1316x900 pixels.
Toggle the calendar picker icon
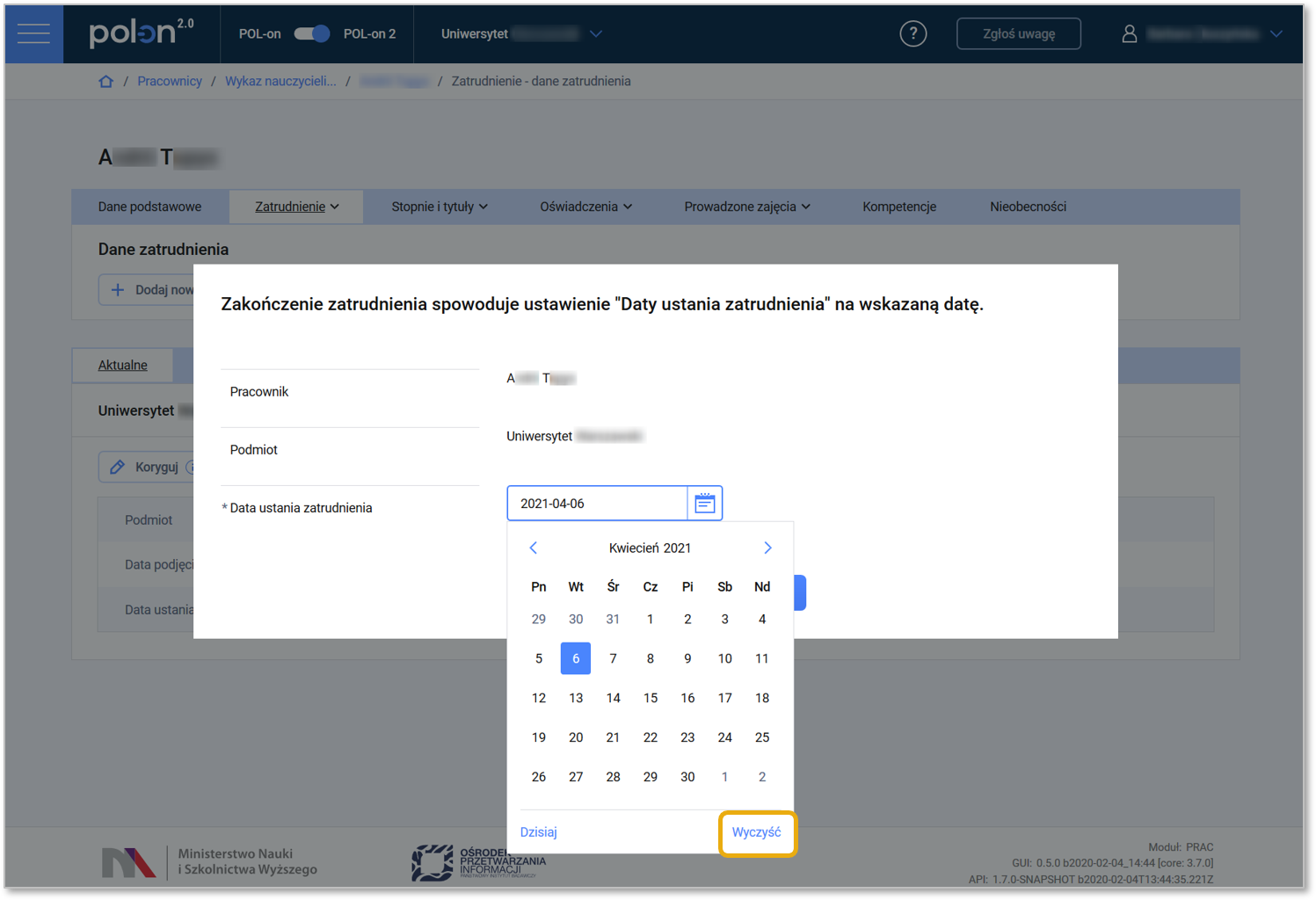point(705,504)
